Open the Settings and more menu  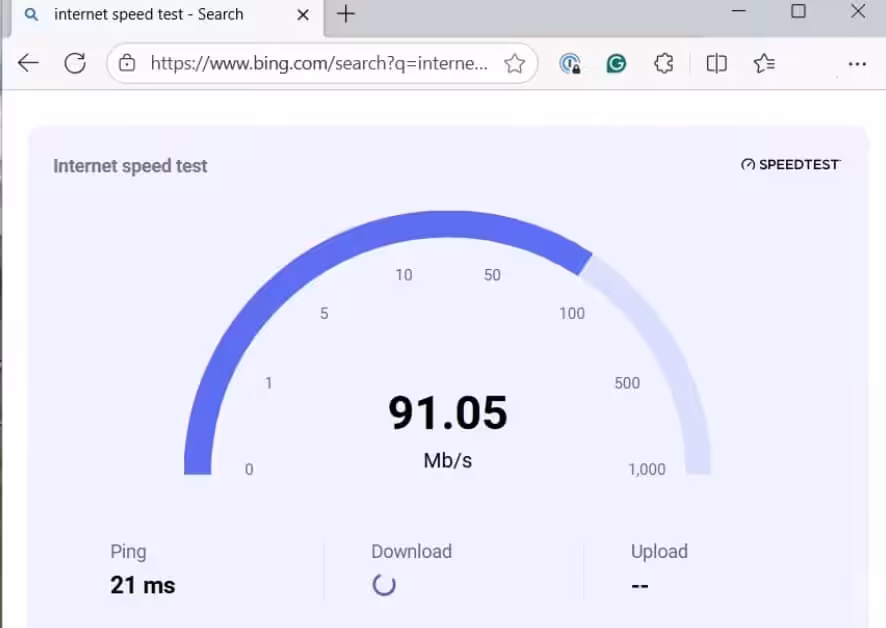tap(856, 63)
